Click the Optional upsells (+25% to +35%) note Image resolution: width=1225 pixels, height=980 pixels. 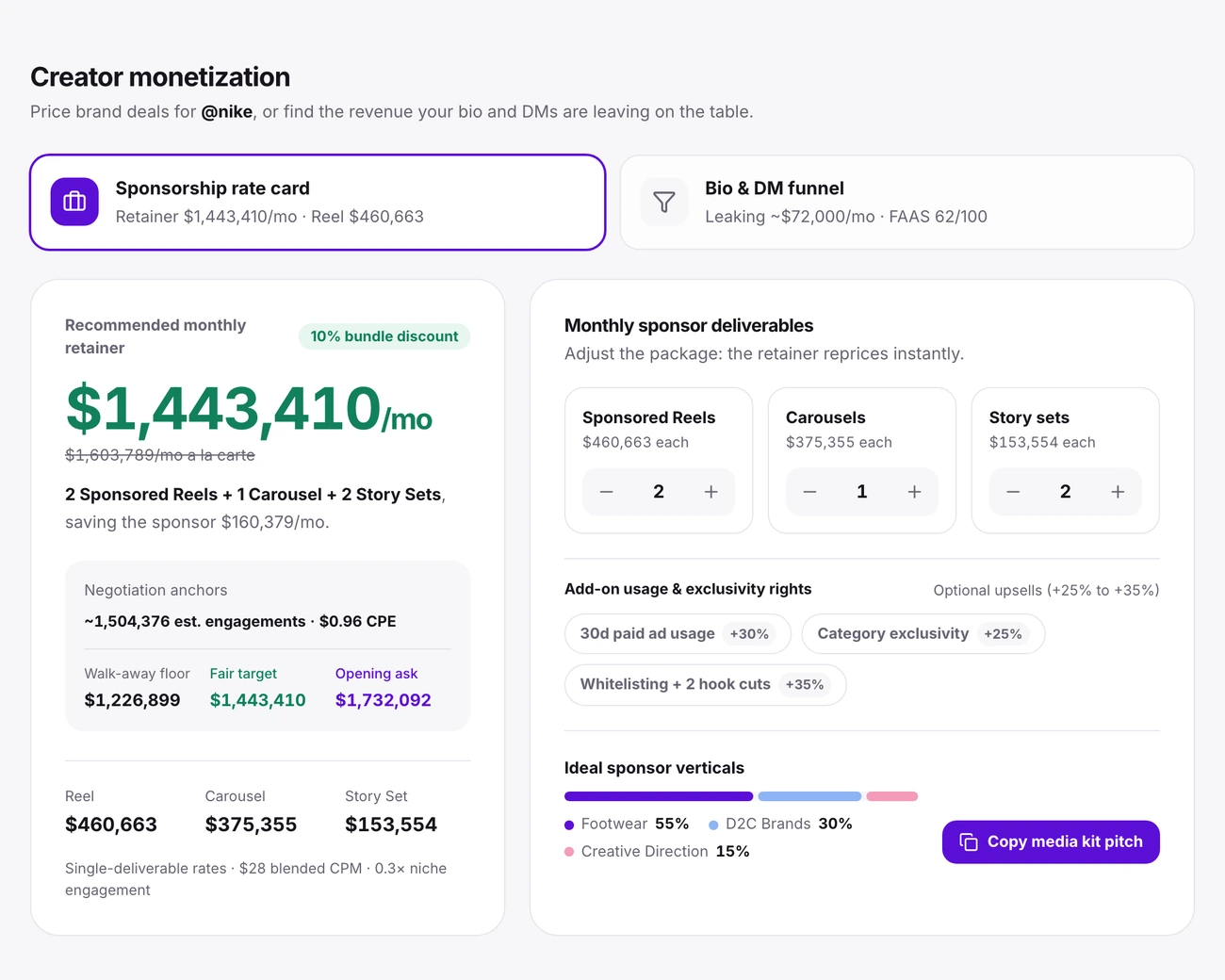[1047, 591]
